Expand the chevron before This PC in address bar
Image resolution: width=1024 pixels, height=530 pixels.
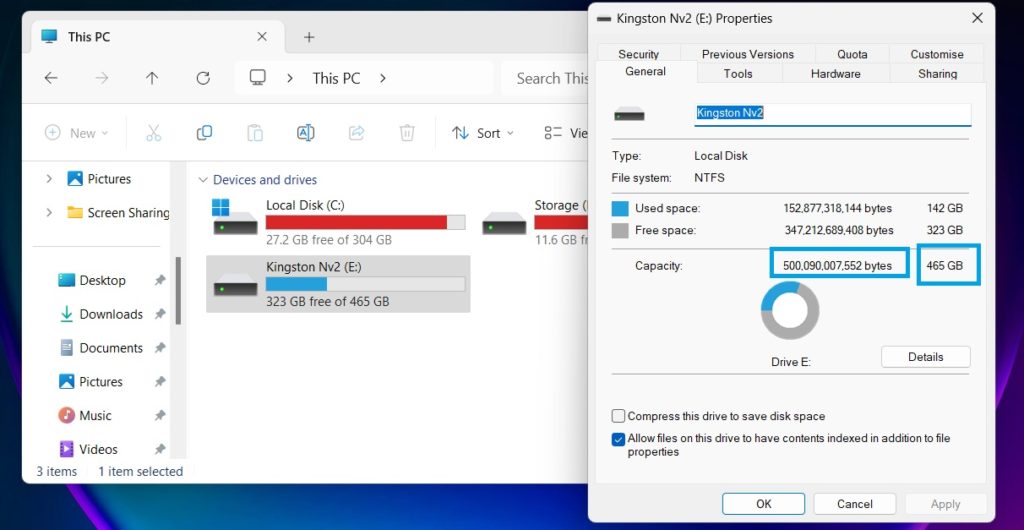(290, 78)
